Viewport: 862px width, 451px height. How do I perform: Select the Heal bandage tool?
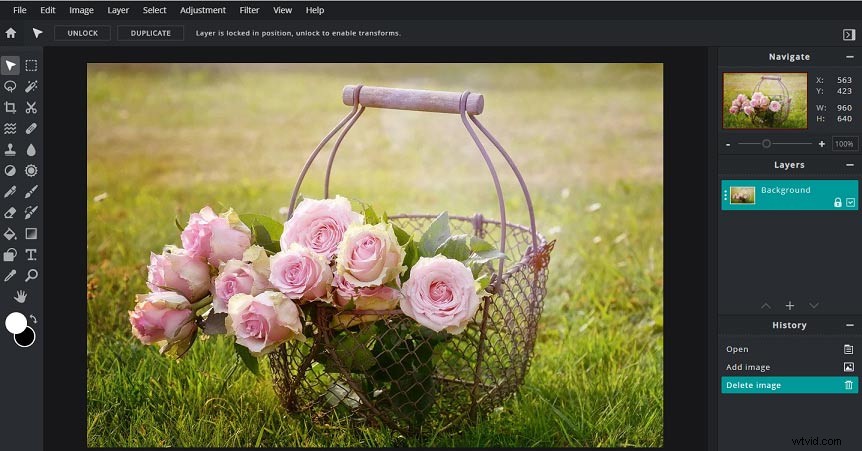click(x=31, y=129)
